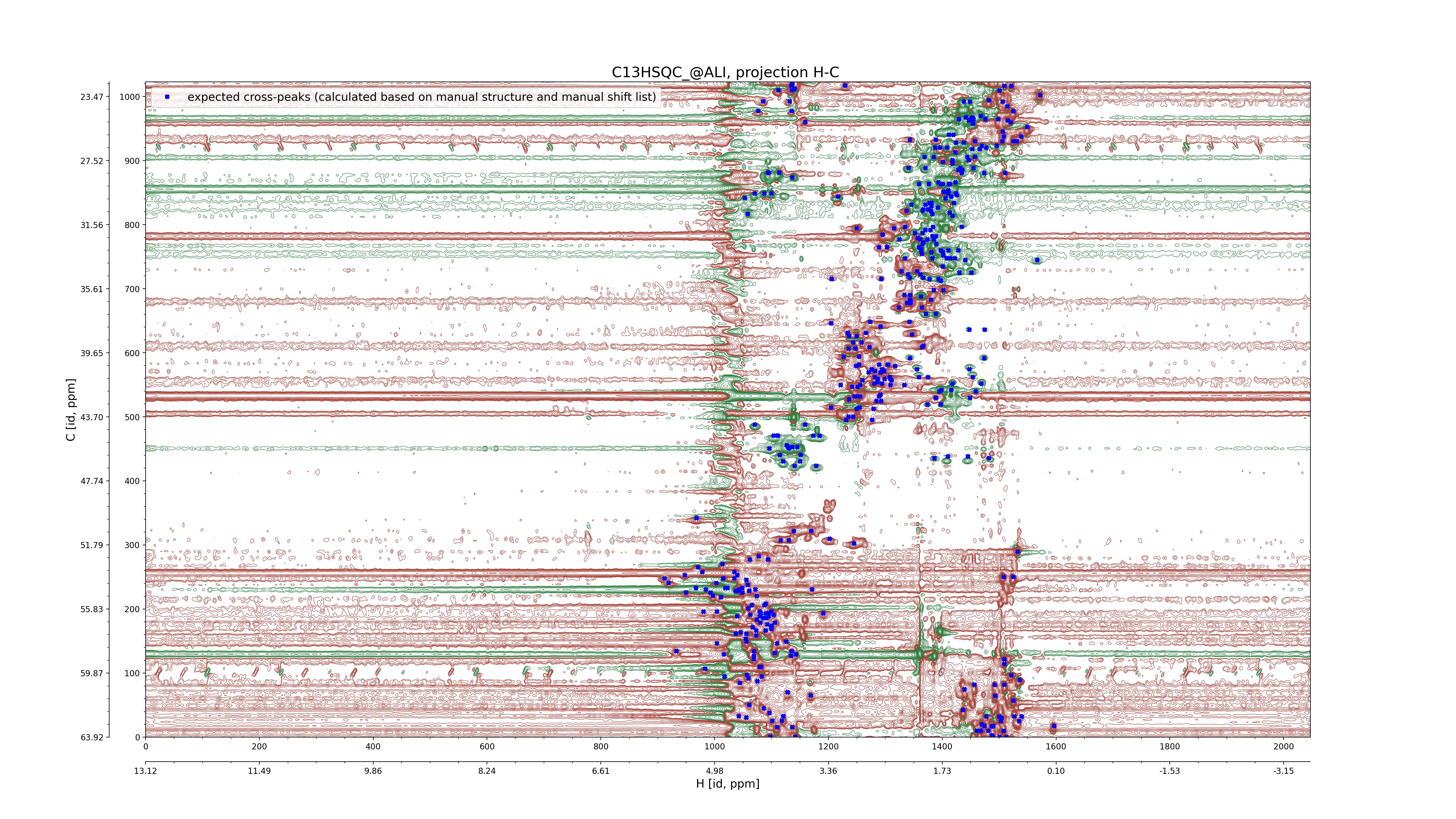Image resolution: width=1456 pixels, height=819 pixels.
Task: Click the 1600 tick on the H id axis
Action: 1056,747
